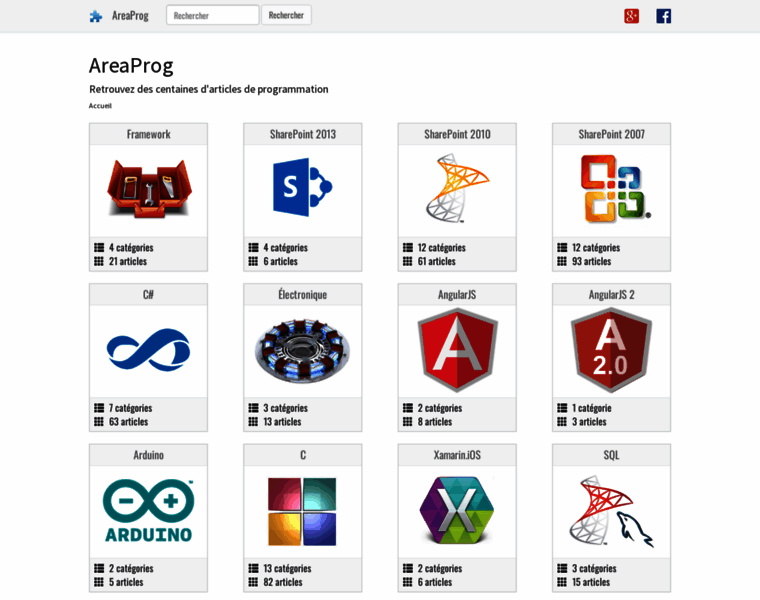This screenshot has height=600, width=760.
Task: Open the SQL card title
Action: click(x=611, y=455)
